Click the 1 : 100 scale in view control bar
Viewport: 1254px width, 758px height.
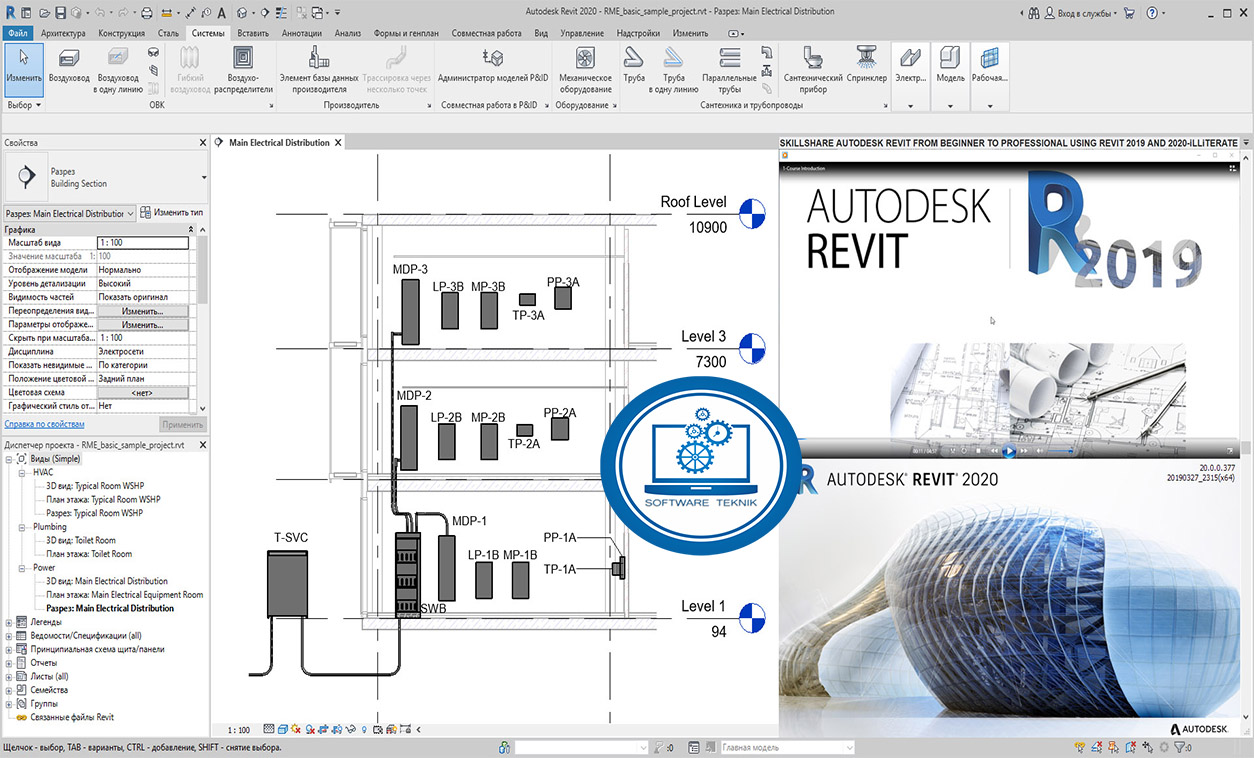238,730
